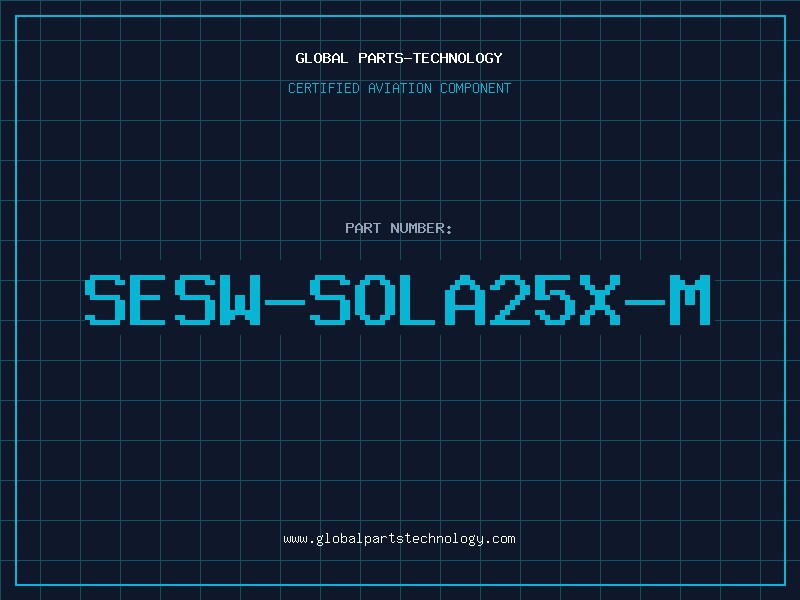The width and height of the screenshot is (800, 600).
Task: Select the word CERTIFIED in subtitle
Action: 324,88
